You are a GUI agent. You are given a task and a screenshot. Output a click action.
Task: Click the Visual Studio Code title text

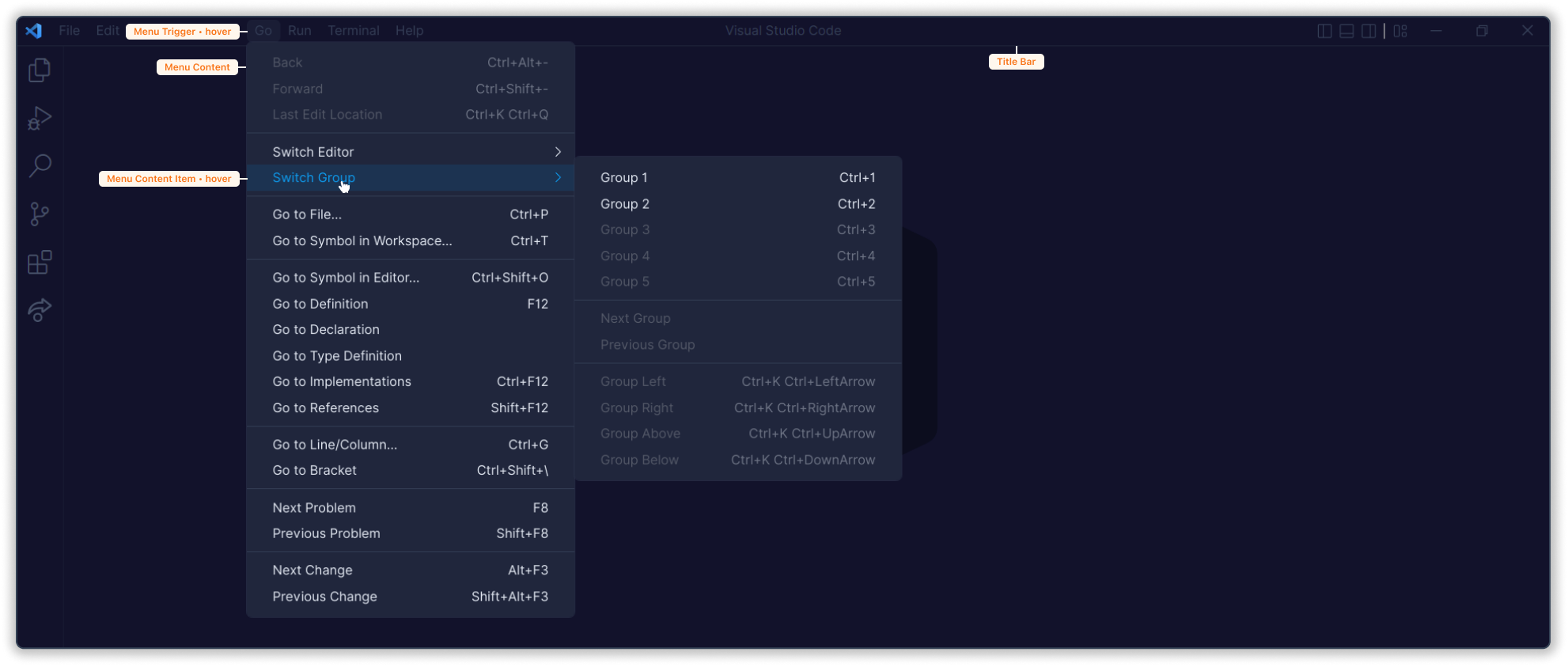(783, 31)
